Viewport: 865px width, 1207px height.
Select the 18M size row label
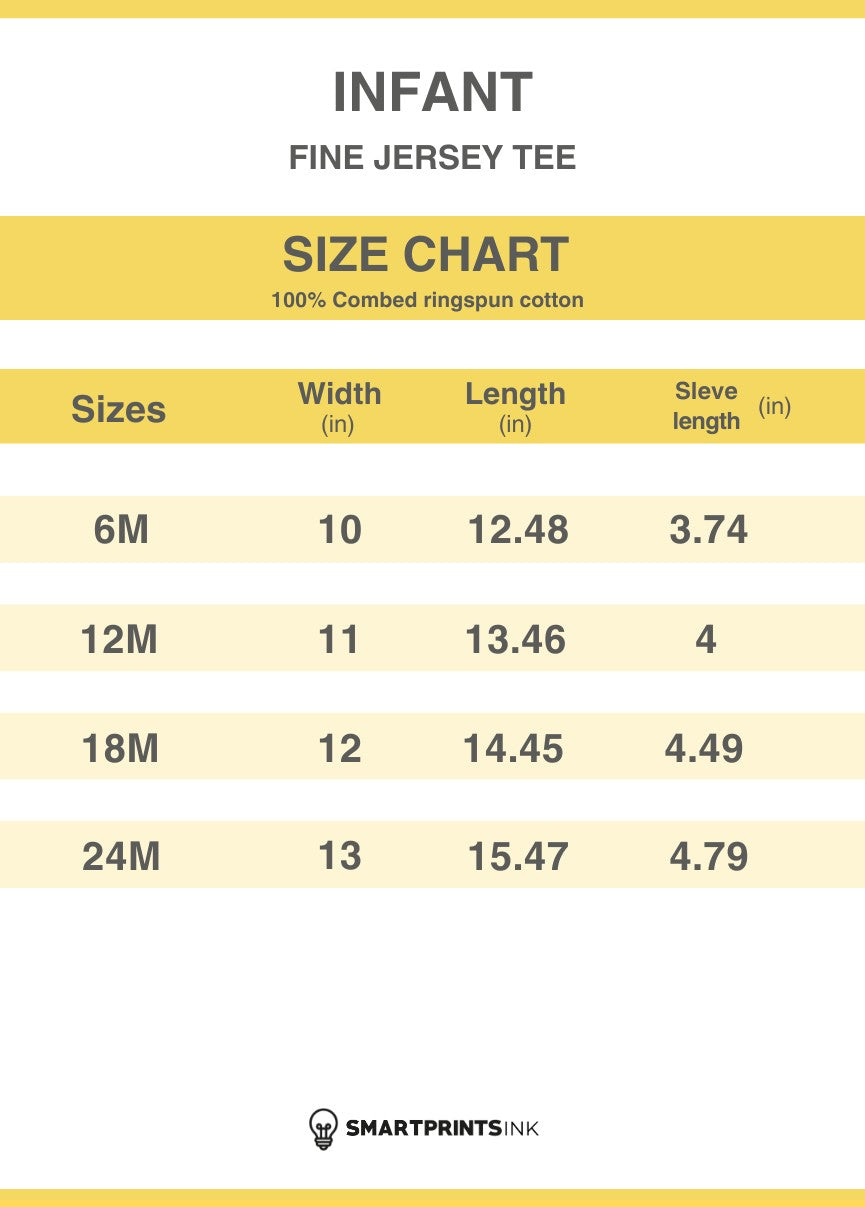click(x=120, y=748)
